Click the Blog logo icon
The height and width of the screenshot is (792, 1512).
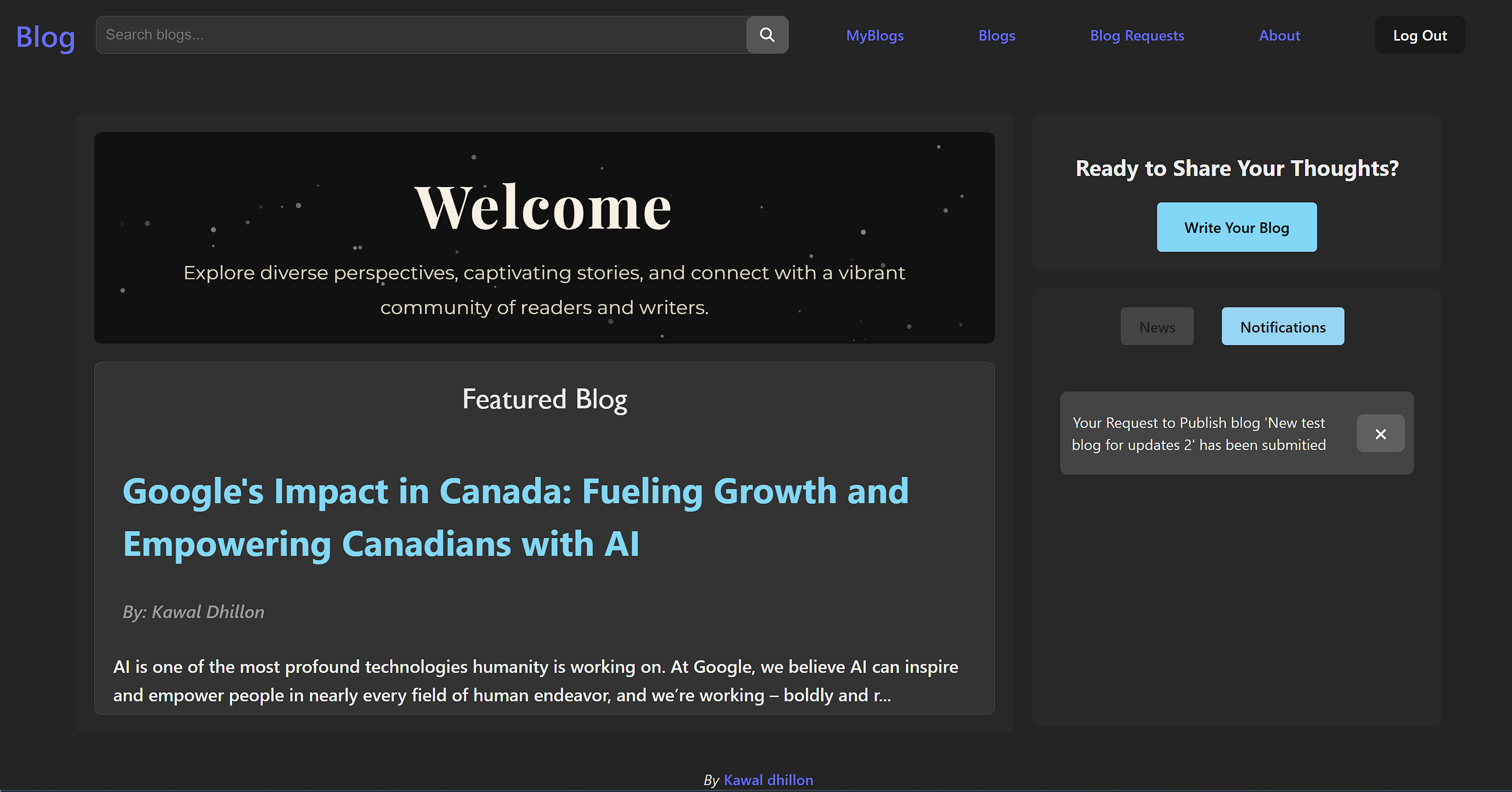[44, 35]
